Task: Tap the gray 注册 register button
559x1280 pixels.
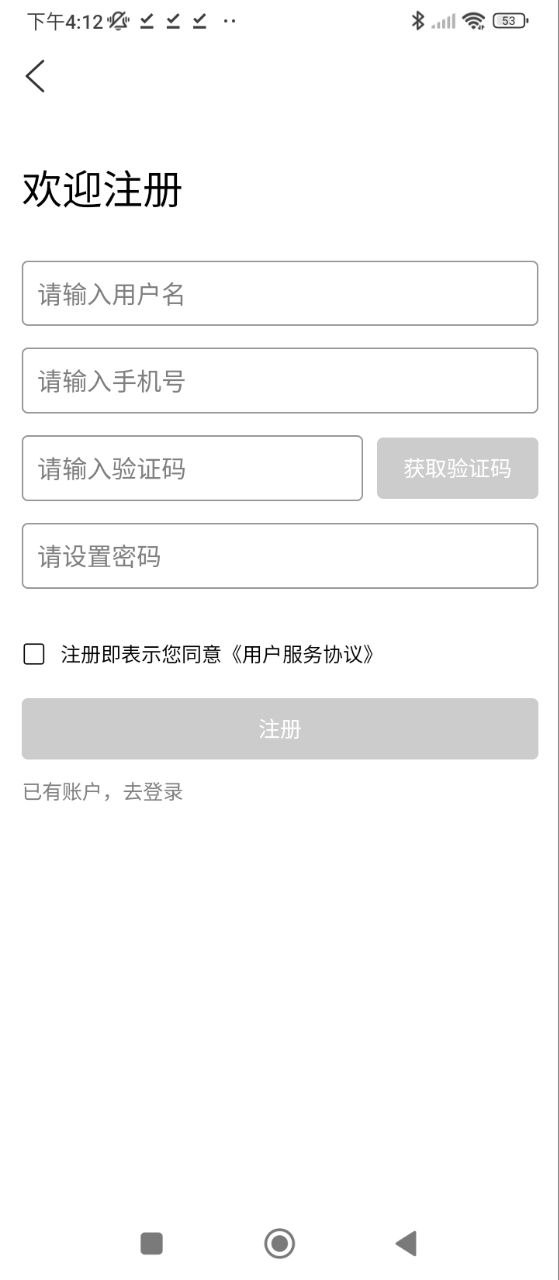Action: click(280, 729)
